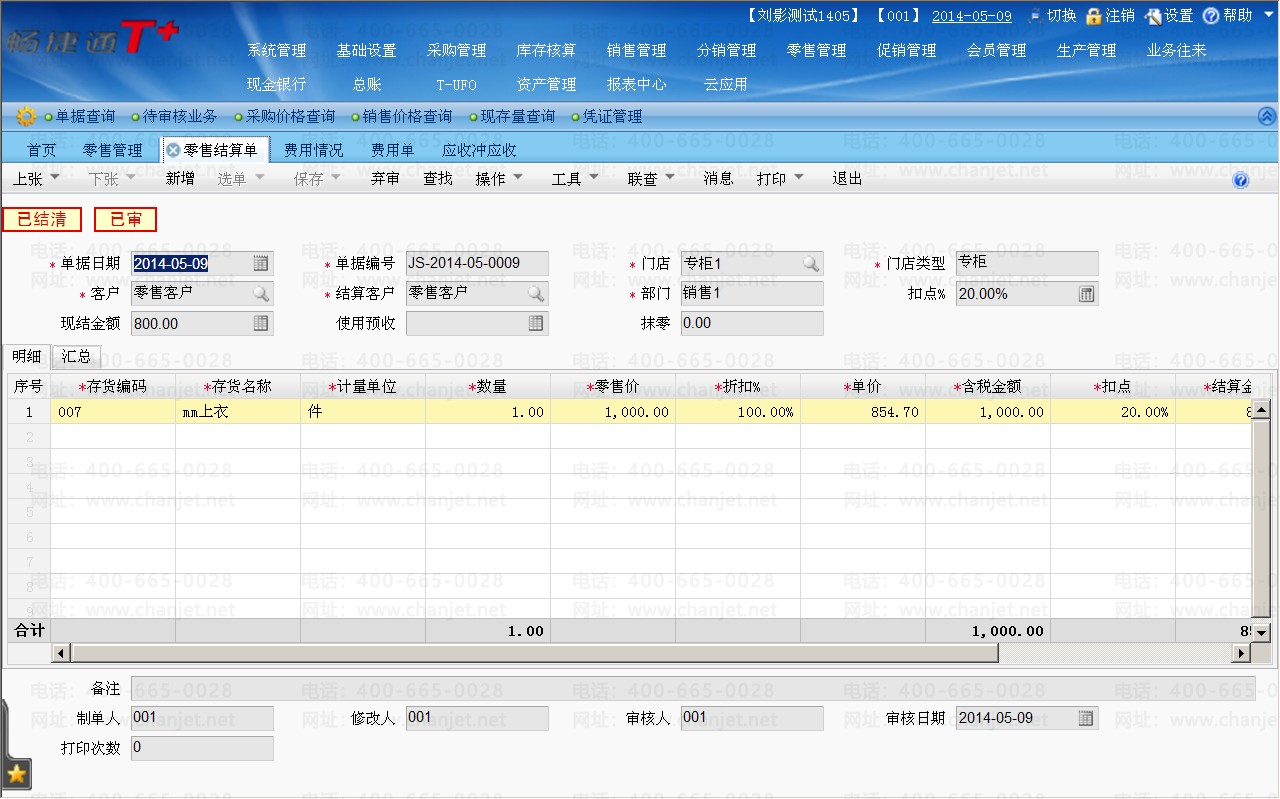Screen dimensions: 1280x799
Task: Expand the 打印 dropdown menu
Action: [779, 178]
